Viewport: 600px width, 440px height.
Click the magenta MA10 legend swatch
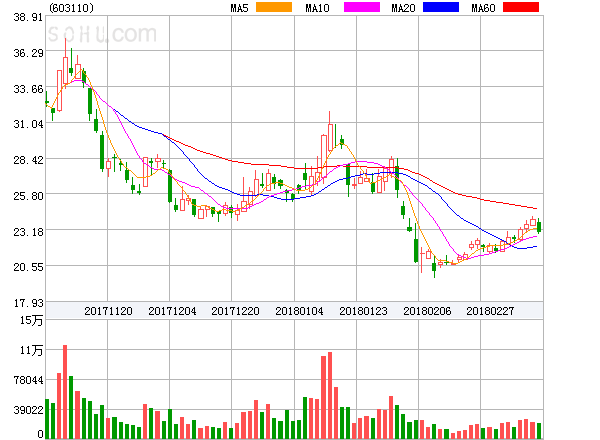click(x=362, y=7)
